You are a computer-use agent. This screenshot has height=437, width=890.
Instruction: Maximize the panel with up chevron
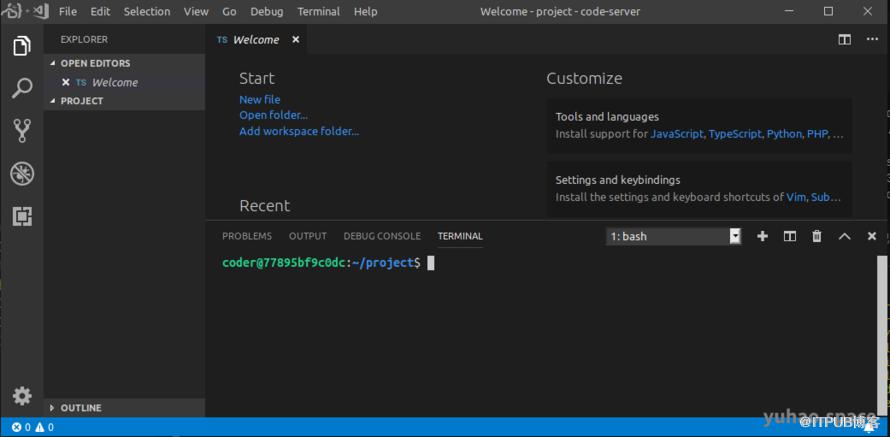pos(845,236)
